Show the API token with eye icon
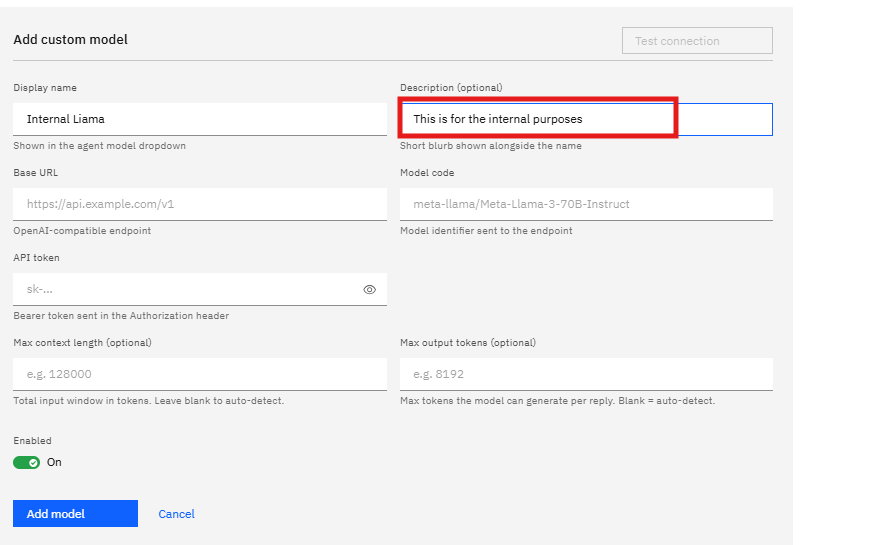Image resolution: width=882 pixels, height=545 pixels. click(x=370, y=290)
